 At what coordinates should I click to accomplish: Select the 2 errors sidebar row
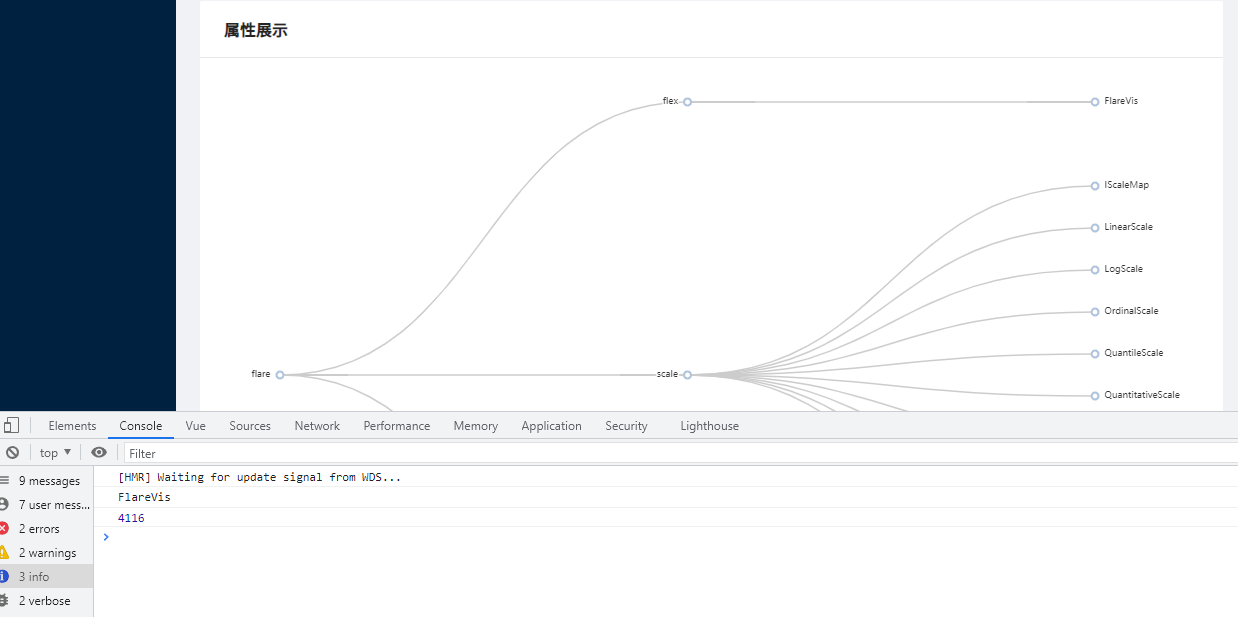pos(46,529)
